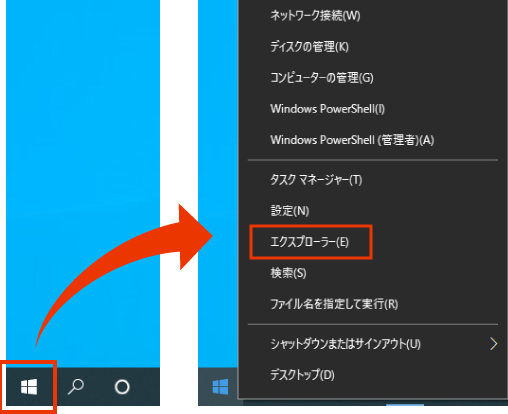Choose 検索(S) menu entry
Viewport: 508px width, 414px height.
(288, 273)
